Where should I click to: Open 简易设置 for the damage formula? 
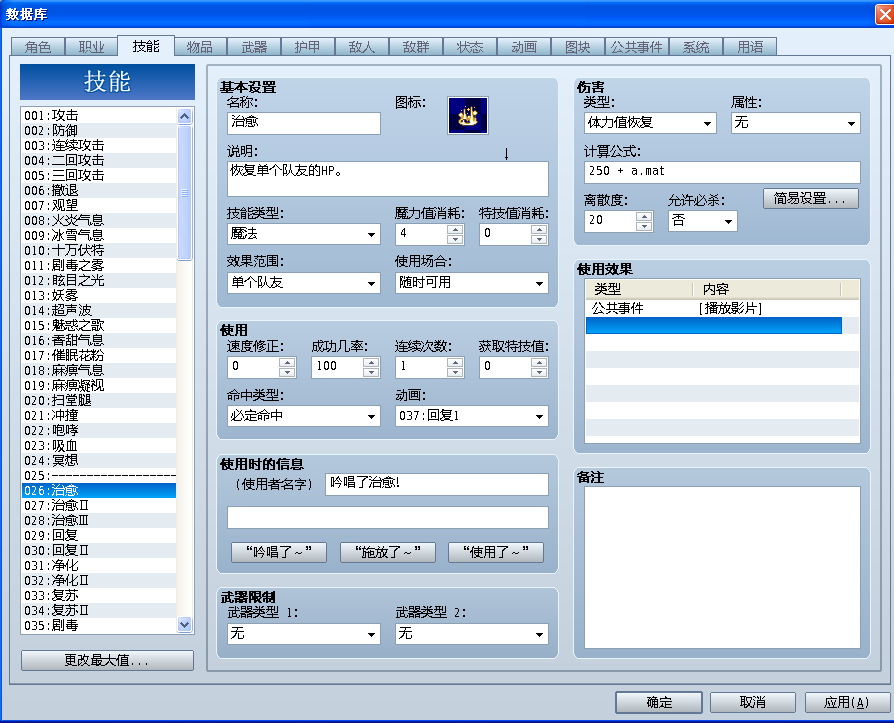click(x=810, y=198)
